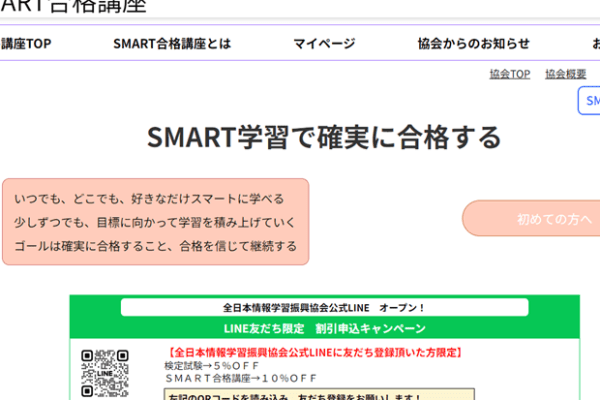Image resolution: width=600 pixels, height=400 pixels.
Task: Click the line starting with 少しずつでも
Action: 156,222
